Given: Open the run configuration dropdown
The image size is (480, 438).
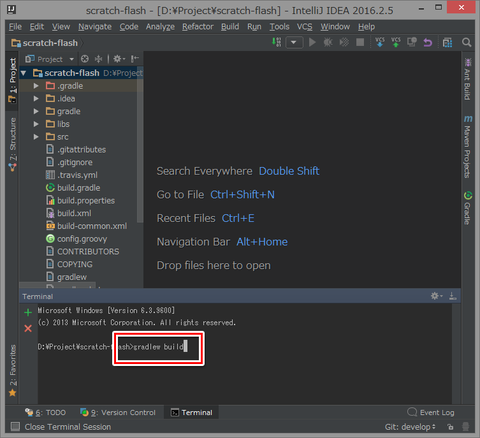Looking at the screenshot, I should pos(294,43).
